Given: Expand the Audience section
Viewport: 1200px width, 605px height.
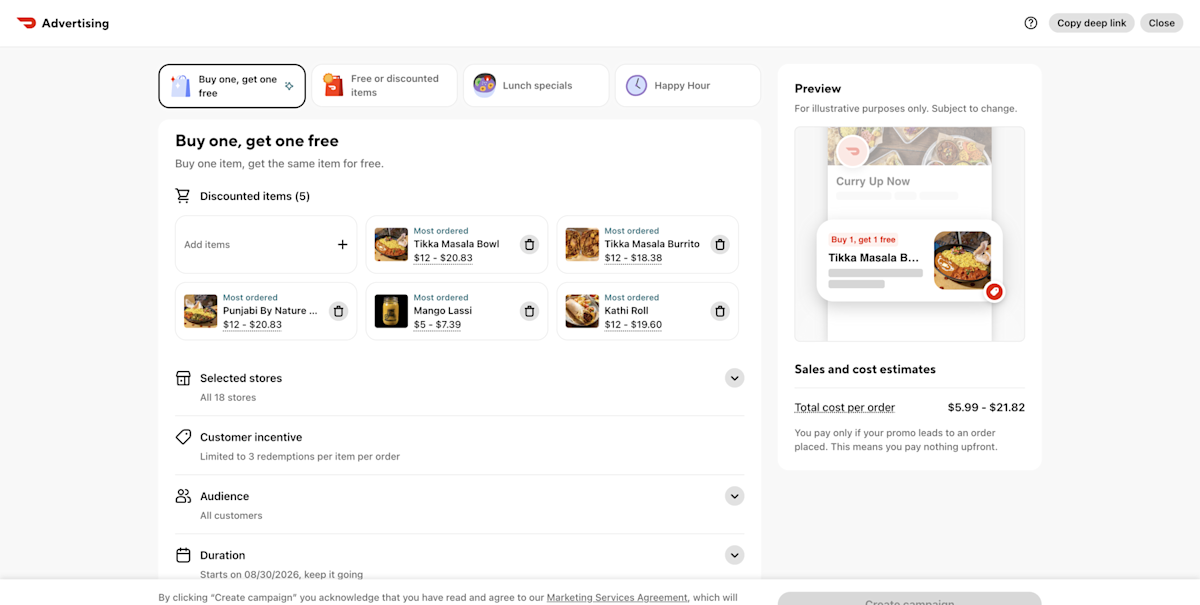Looking at the screenshot, I should pyautogui.click(x=734, y=496).
